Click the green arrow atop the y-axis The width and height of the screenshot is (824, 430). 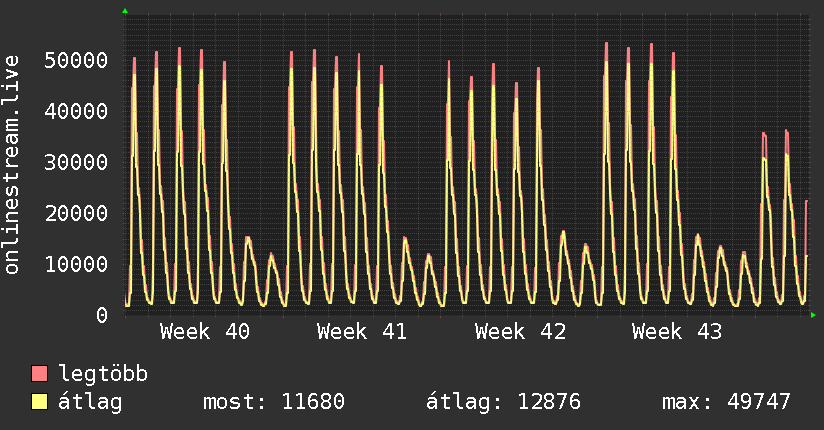pos(125,11)
